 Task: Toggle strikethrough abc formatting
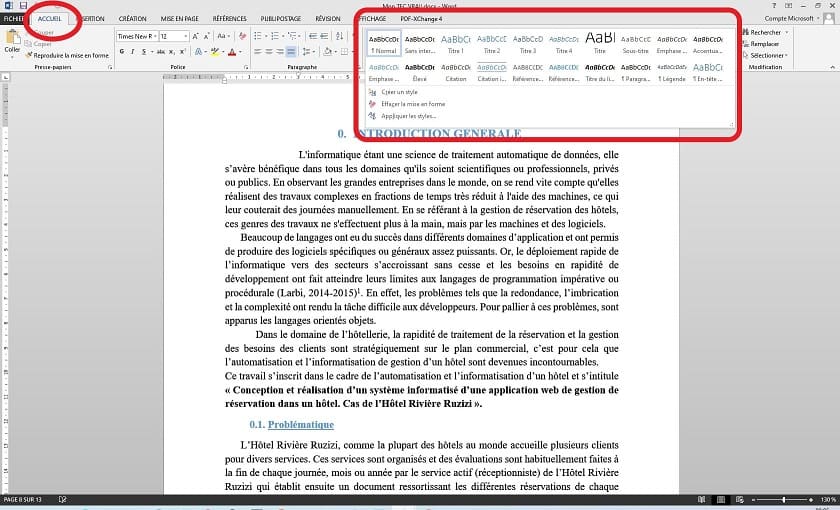coord(161,51)
